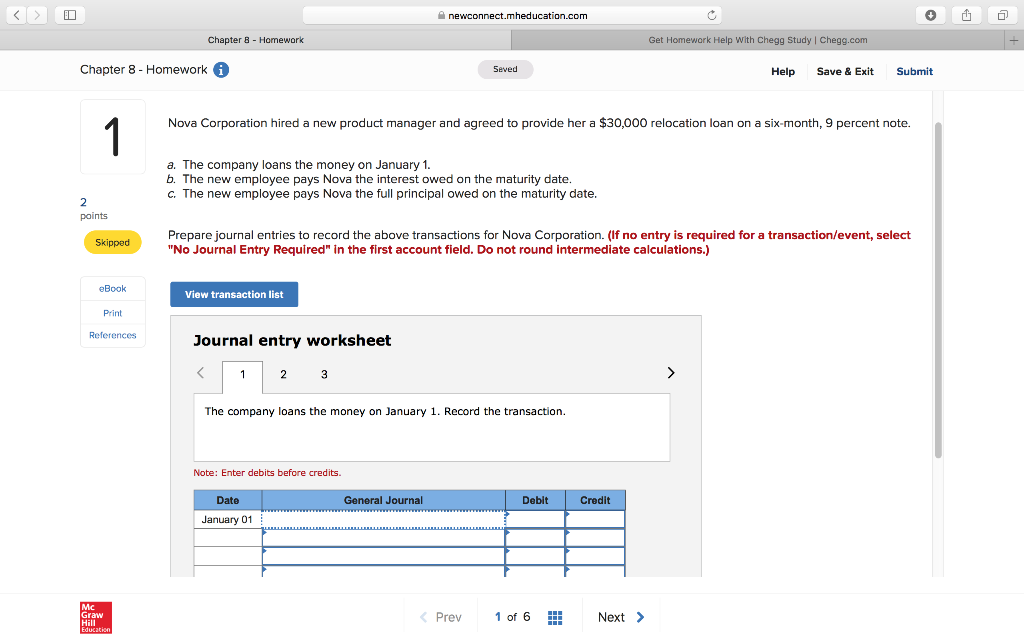
Task: Expand worksheet pages with right chevron
Action: pyautogui.click(x=670, y=372)
